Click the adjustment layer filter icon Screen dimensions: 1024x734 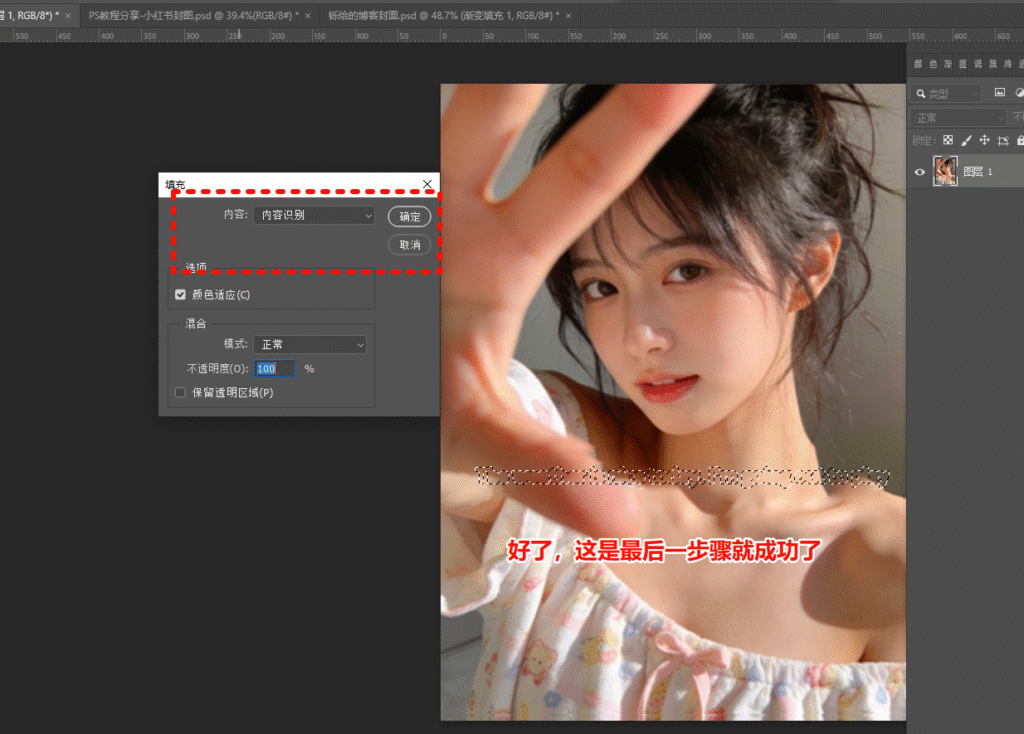1017,93
